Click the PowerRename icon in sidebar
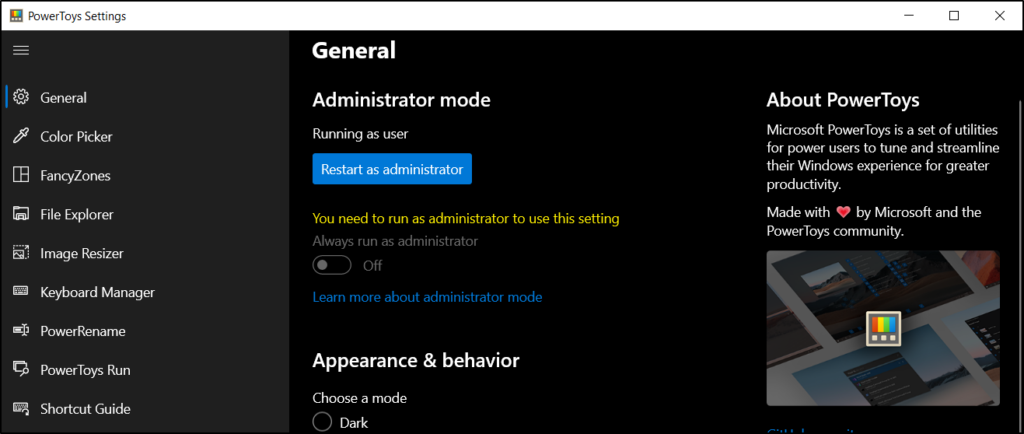The image size is (1024, 434). 20,331
